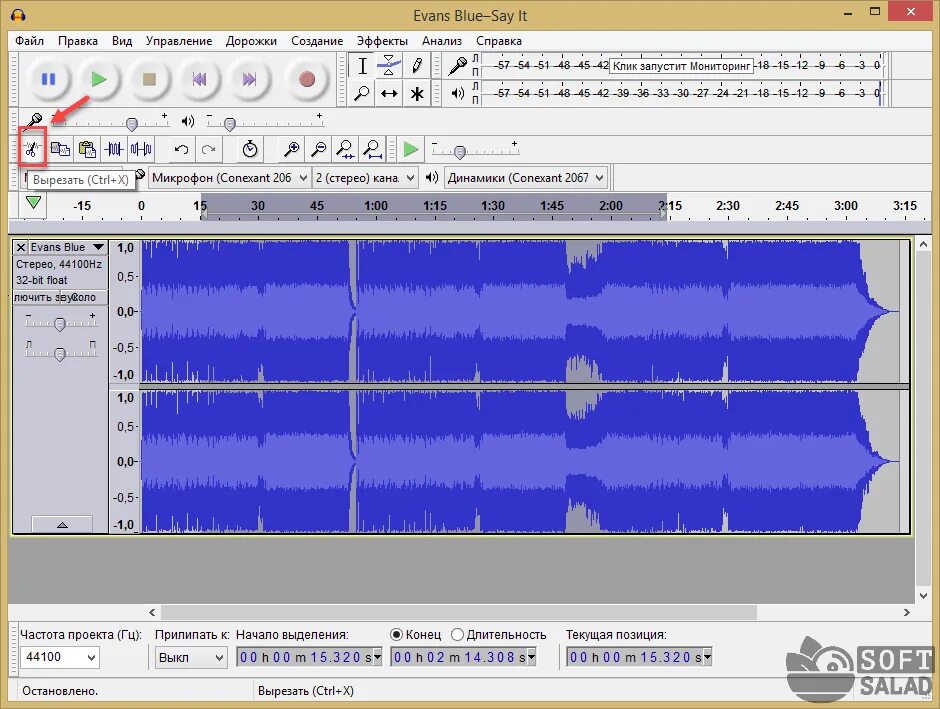The height and width of the screenshot is (709, 940).
Task: Open the Эффекты menu
Action: (382, 41)
